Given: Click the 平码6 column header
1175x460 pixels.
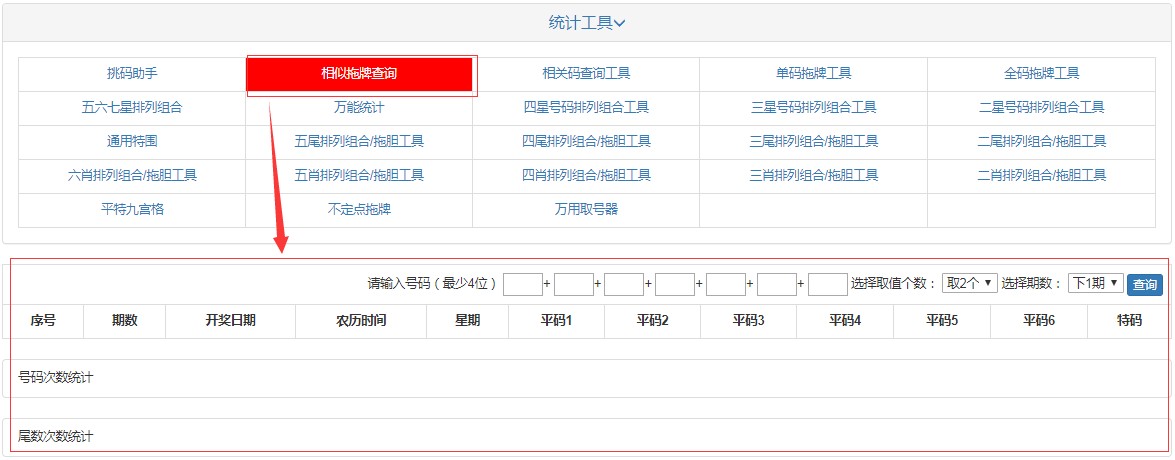Looking at the screenshot, I should point(1039,321).
